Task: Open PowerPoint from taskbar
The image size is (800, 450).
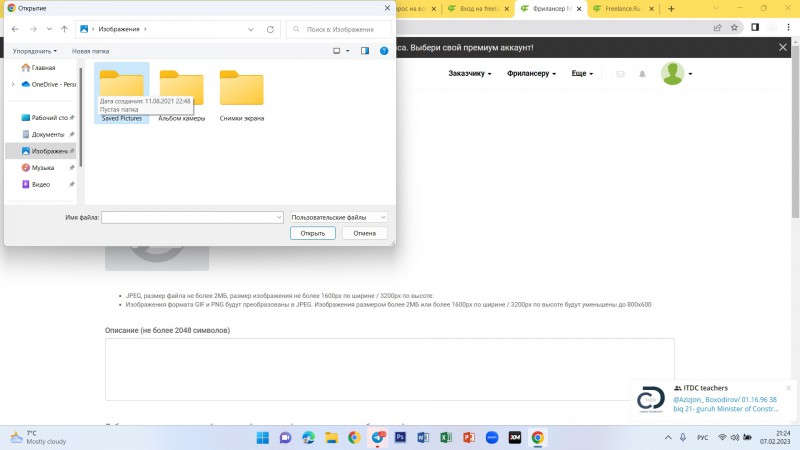Action: (x=469, y=438)
